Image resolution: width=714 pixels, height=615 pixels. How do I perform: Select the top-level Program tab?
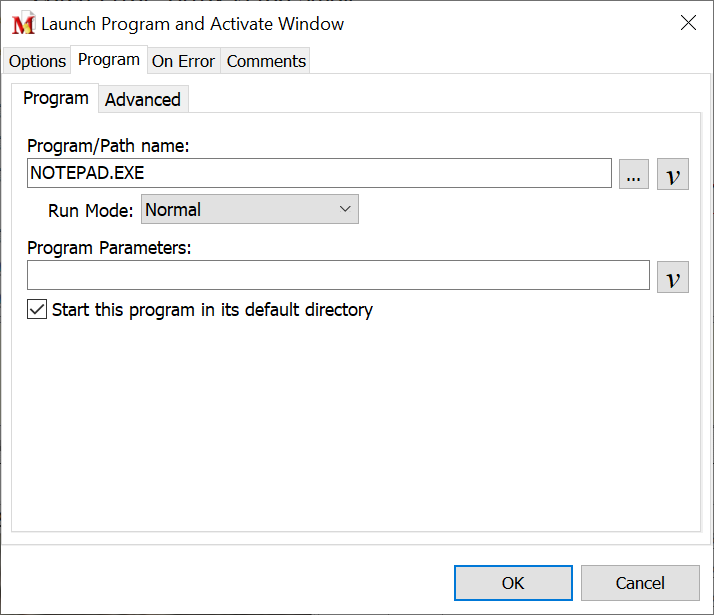click(x=108, y=60)
